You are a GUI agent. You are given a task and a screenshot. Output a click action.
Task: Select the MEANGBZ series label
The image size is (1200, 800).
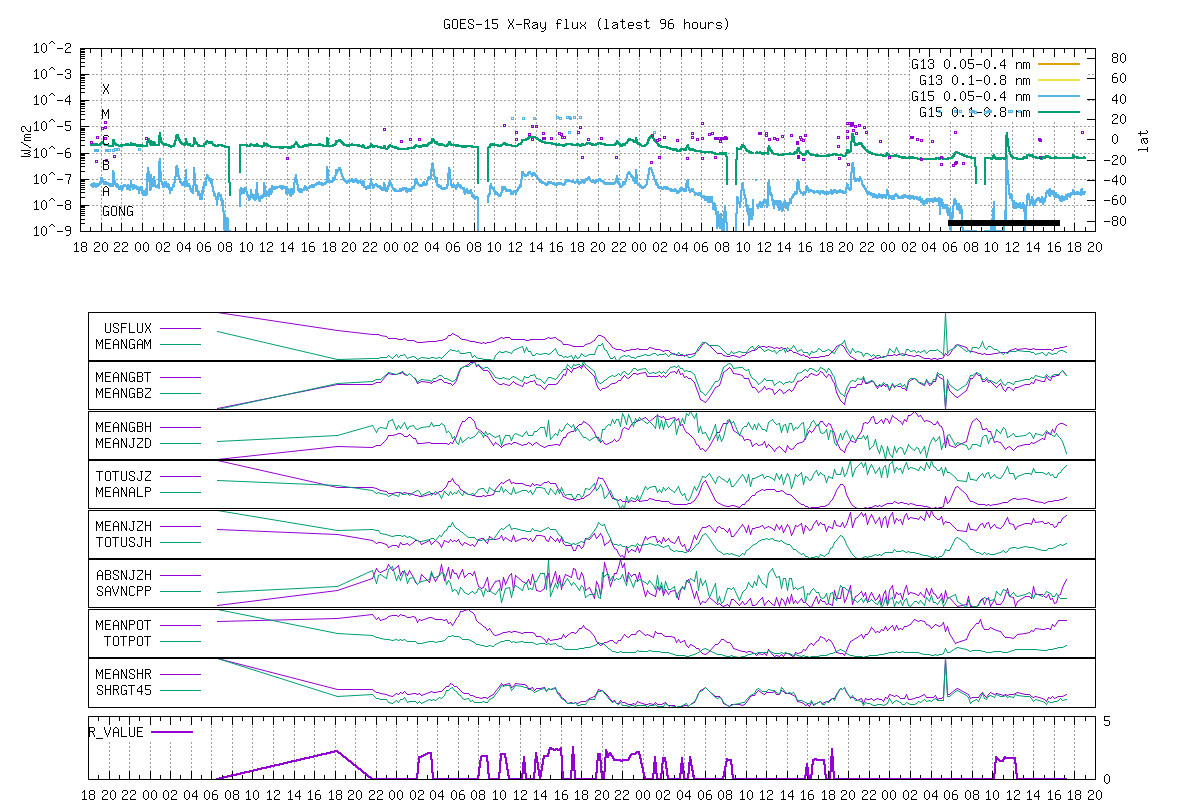123,393
